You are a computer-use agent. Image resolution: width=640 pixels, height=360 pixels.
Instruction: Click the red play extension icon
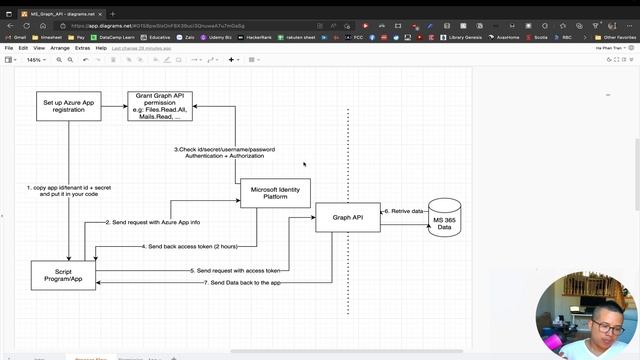tap(365, 26)
